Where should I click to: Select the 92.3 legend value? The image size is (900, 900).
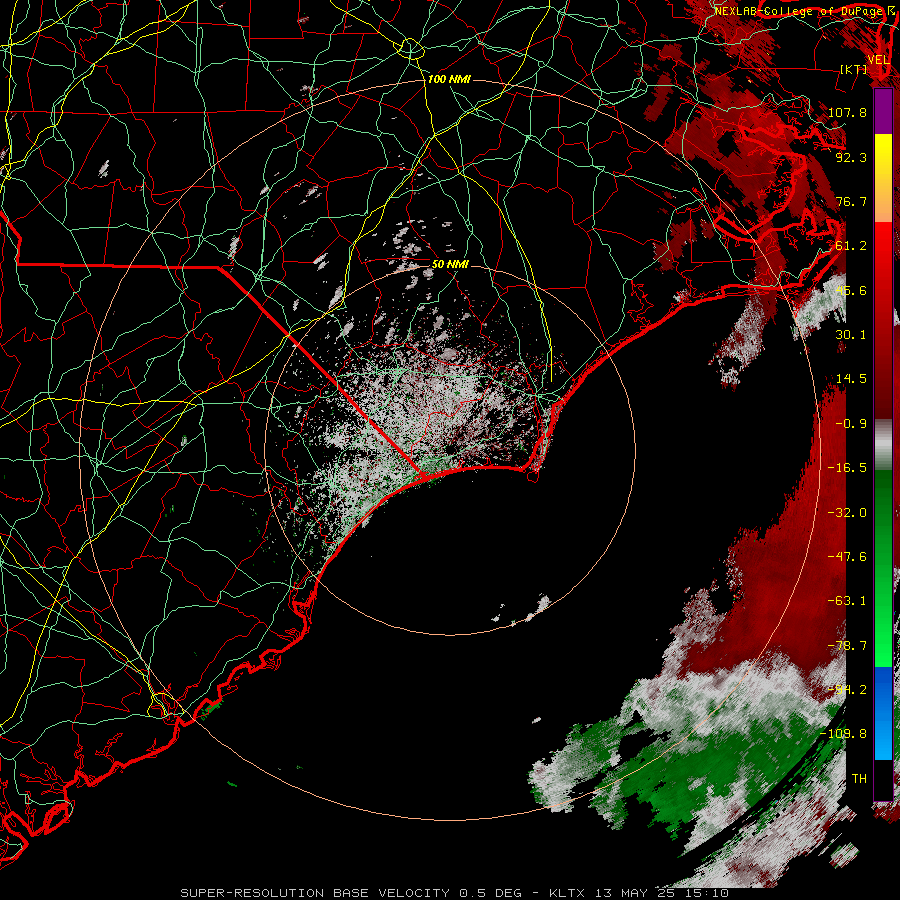851,157
